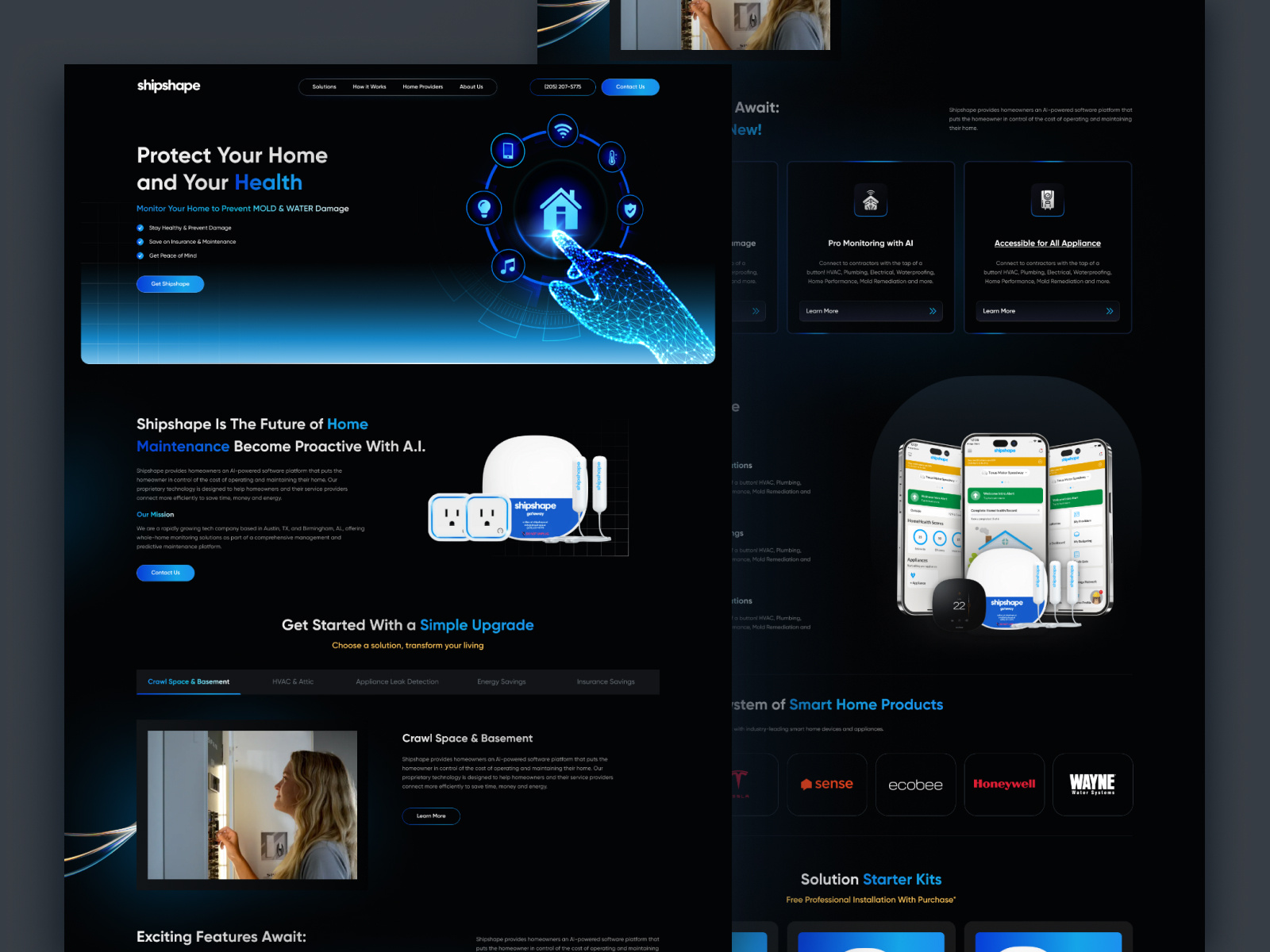Select the WiFi icon in the hero graphic

[564, 132]
